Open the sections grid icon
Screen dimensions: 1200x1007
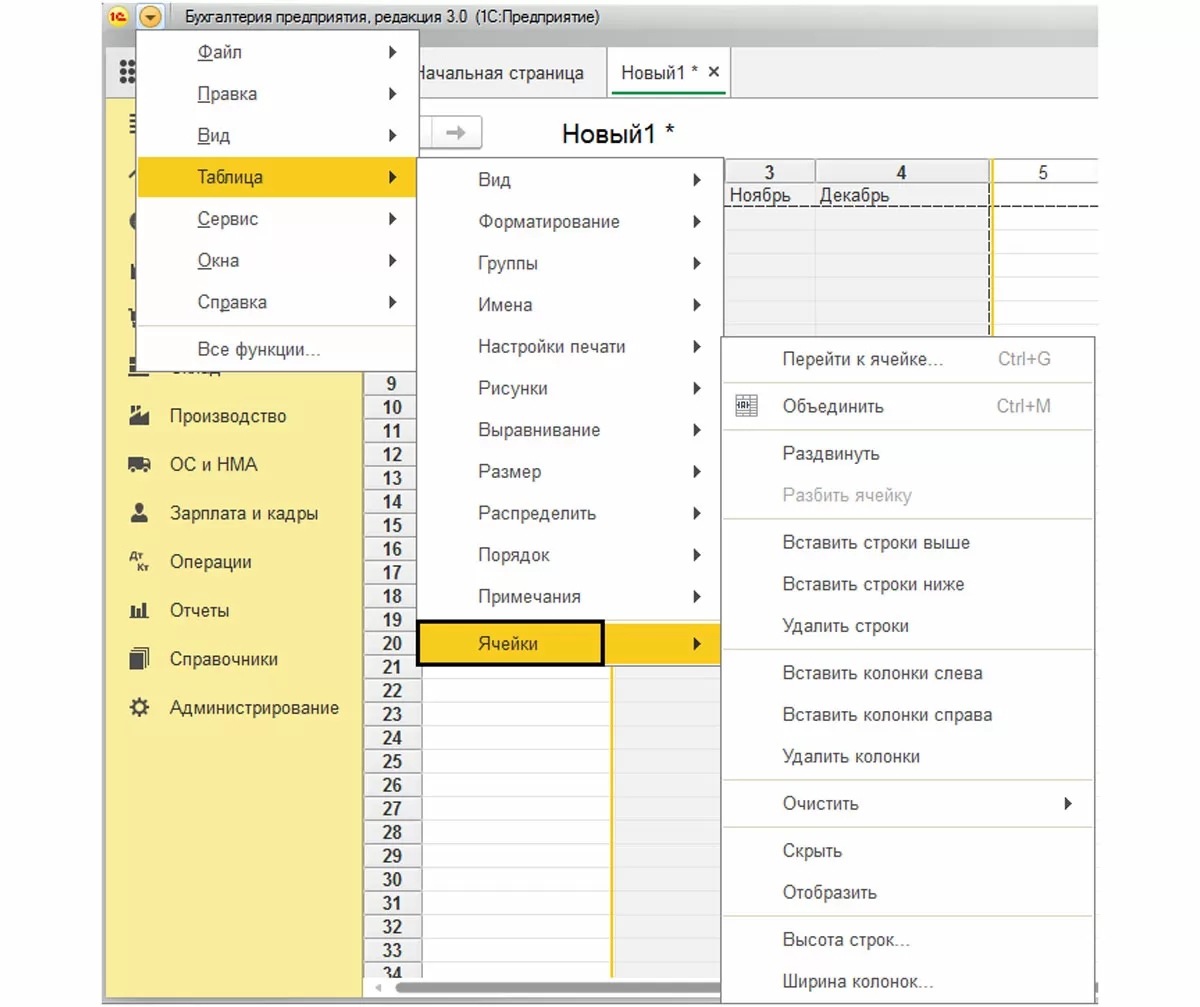point(127,72)
